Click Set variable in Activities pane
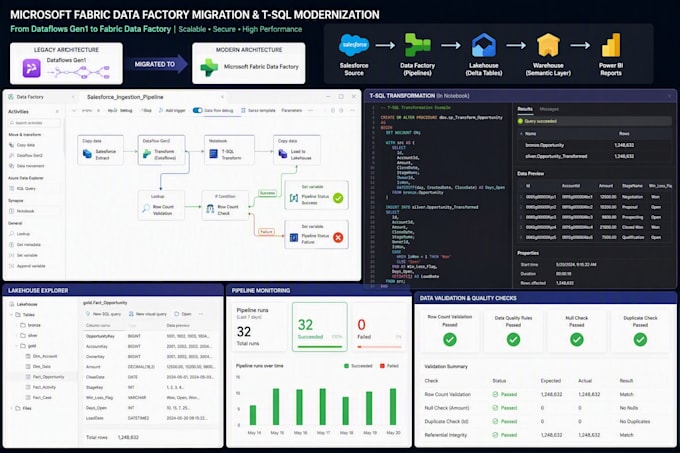The image size is (680, 453). [23, 255]
